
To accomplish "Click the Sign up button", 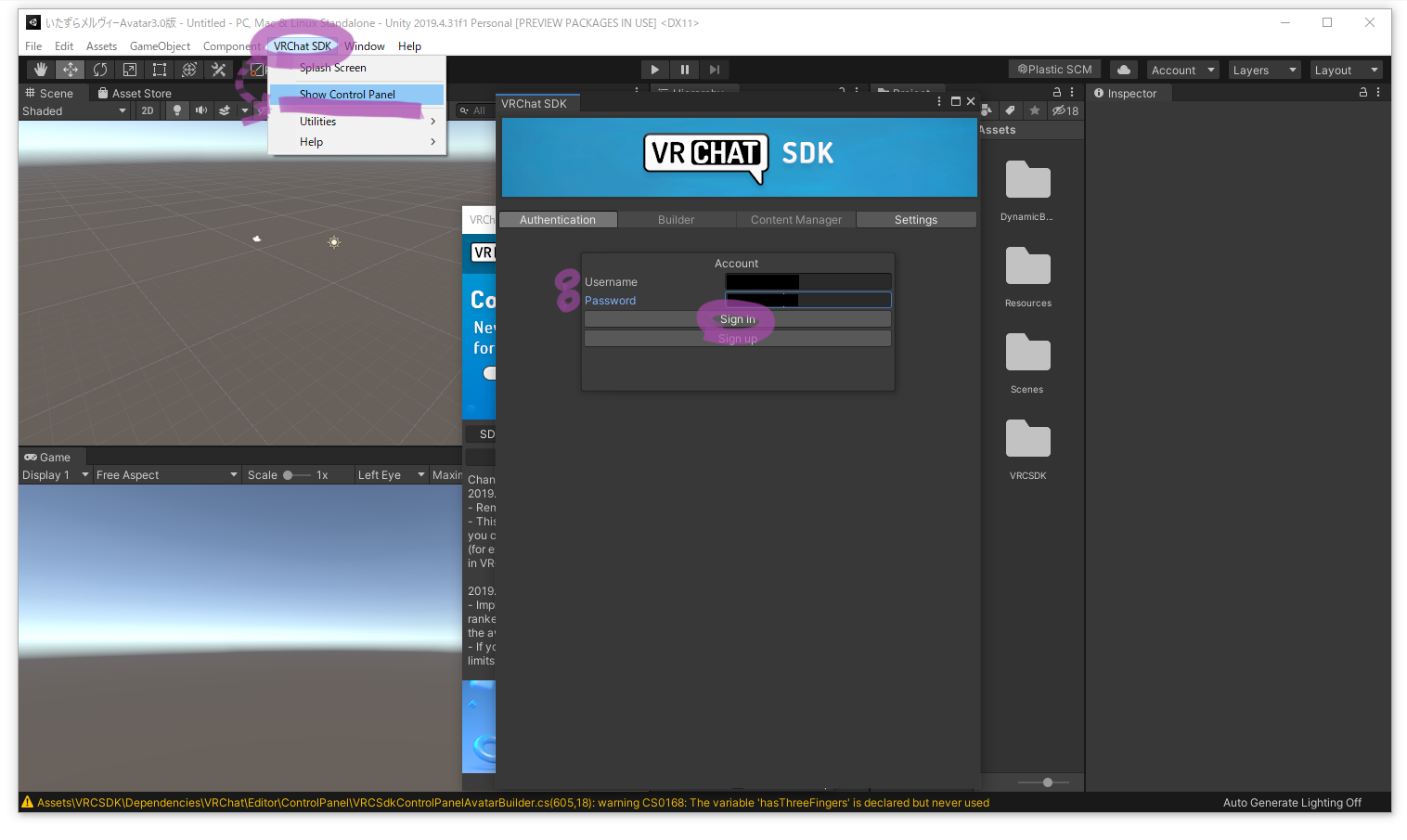I will pyautogui.click(x=738, y=338).
